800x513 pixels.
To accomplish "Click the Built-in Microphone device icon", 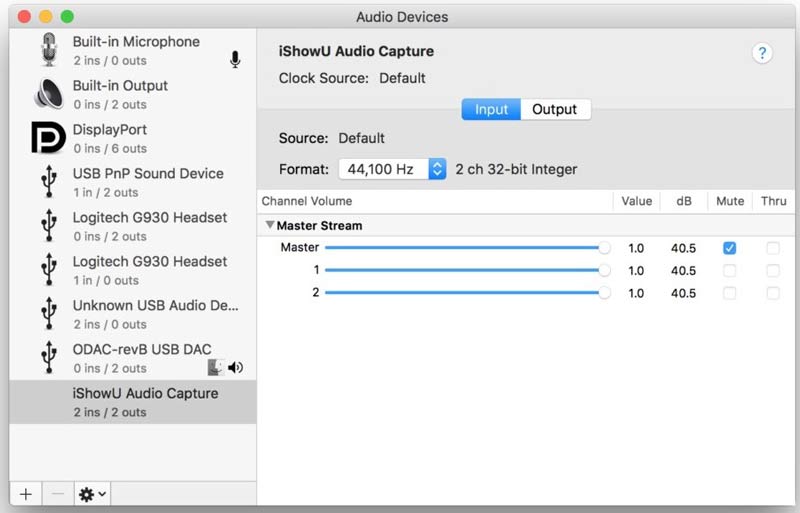I will (48, 50).
